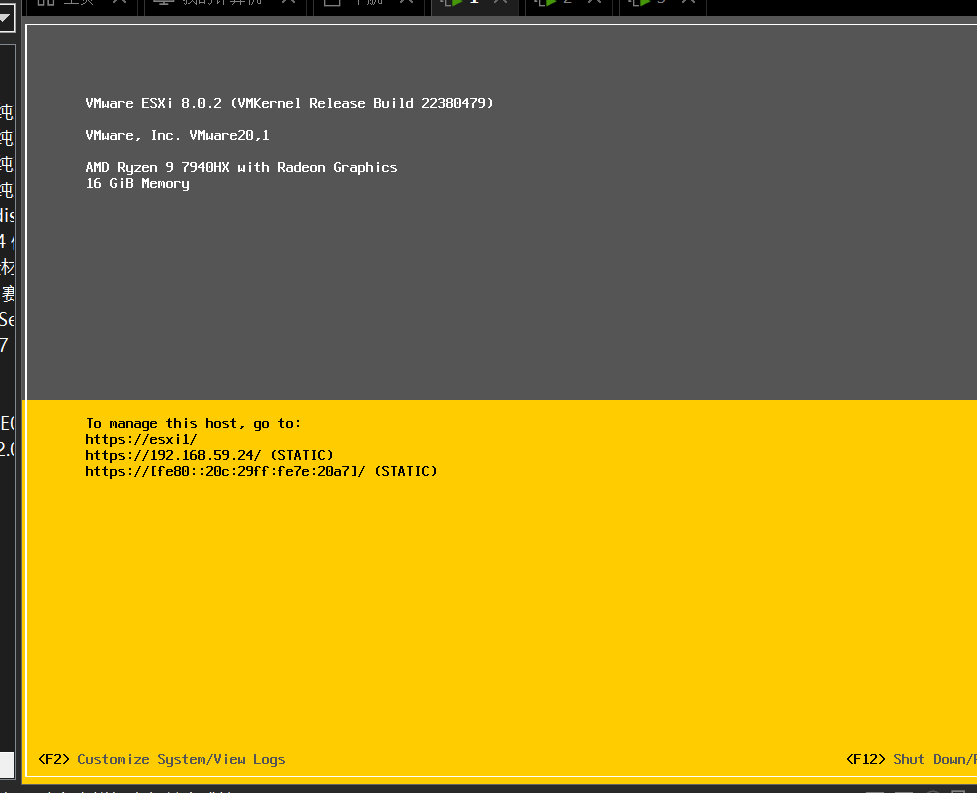977x793 pixels.
Task: Close the virtual machine tab labeled 3
Action: [x=690, y=3]
